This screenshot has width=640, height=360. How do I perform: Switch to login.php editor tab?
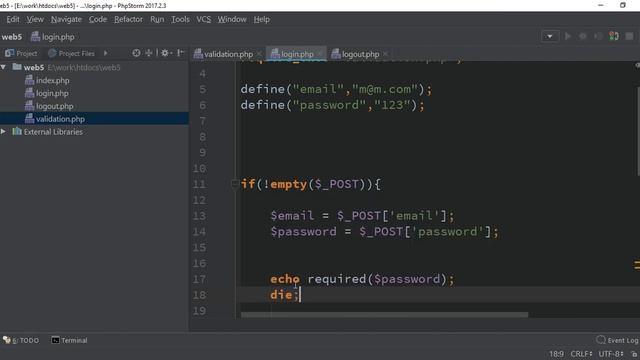(x=296, y=54)
